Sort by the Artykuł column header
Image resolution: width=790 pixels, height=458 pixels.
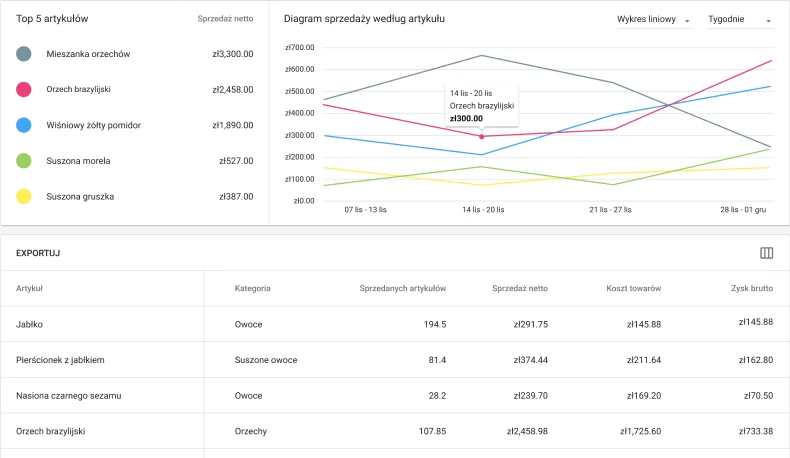click(x=29, y=288)
